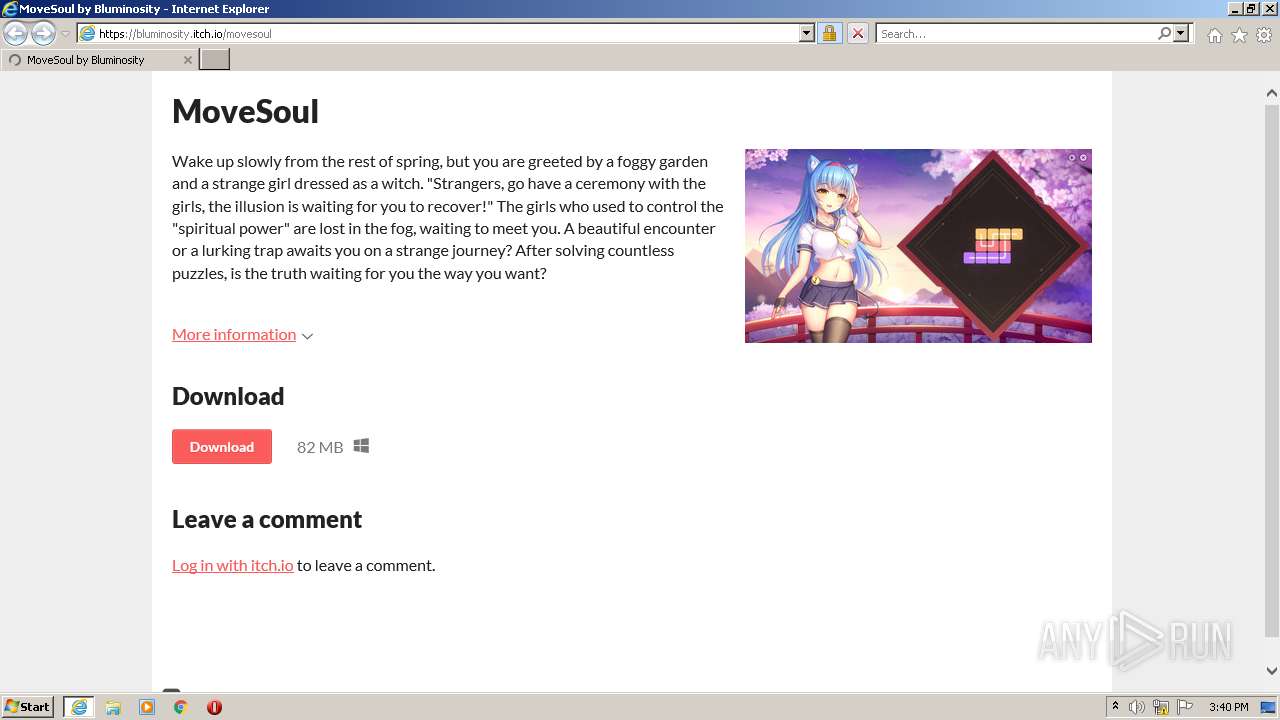Click the red Download button
This screenshot has height=720, width=1280.
[x=222, y=446]
